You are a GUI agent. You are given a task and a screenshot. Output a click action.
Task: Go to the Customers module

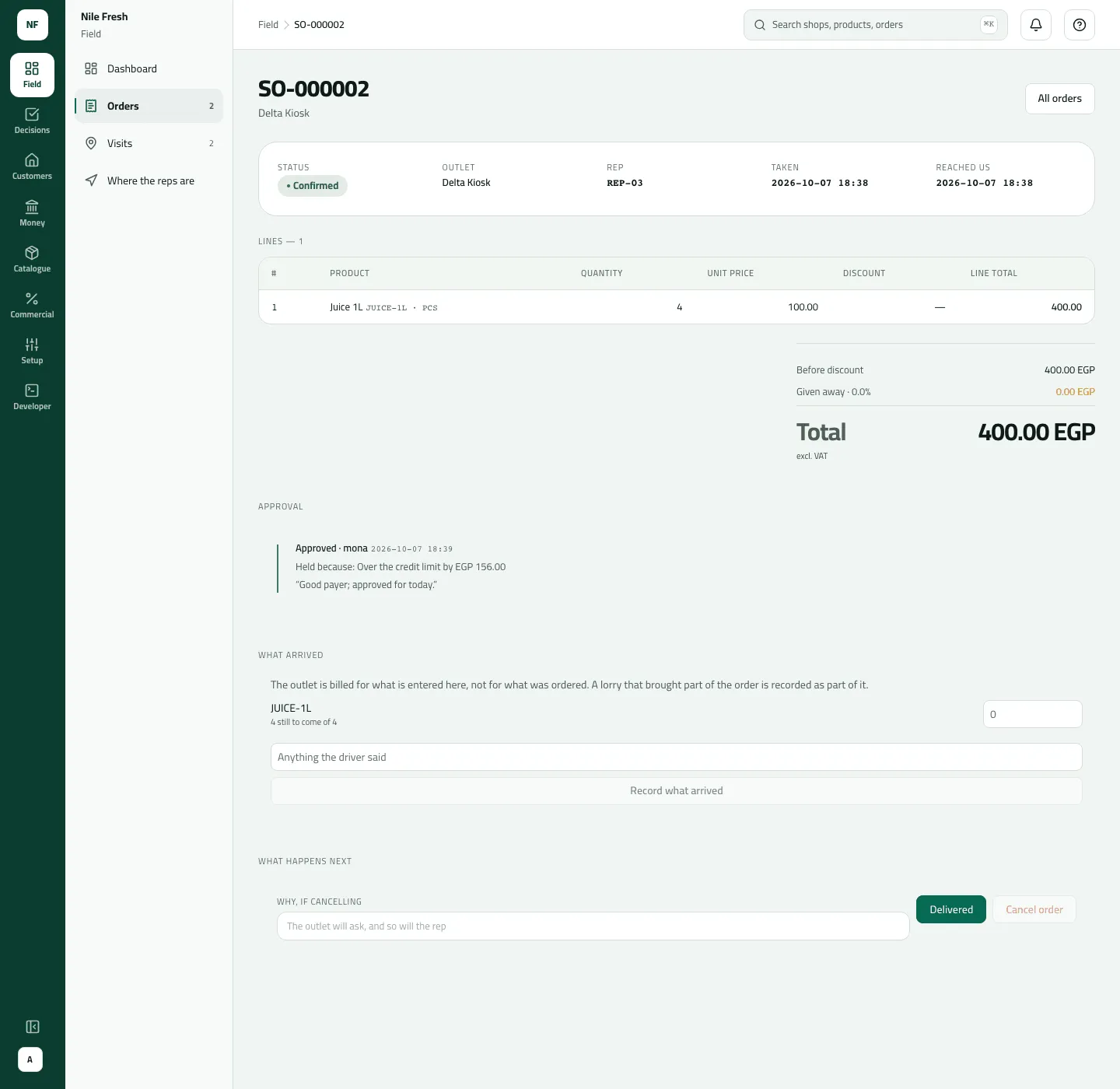tap(32, 166)
